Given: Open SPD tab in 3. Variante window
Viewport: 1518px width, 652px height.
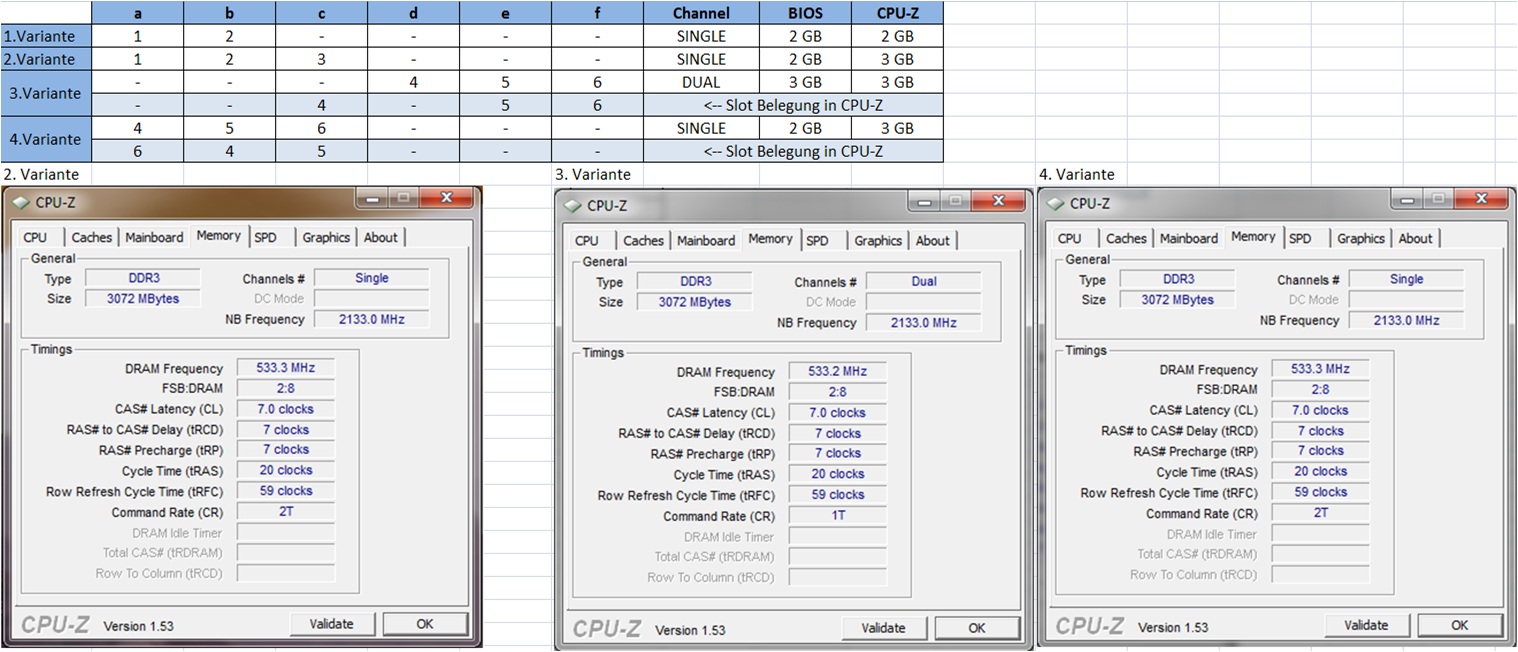Looking at the screenshot, I should pos(817,240).
